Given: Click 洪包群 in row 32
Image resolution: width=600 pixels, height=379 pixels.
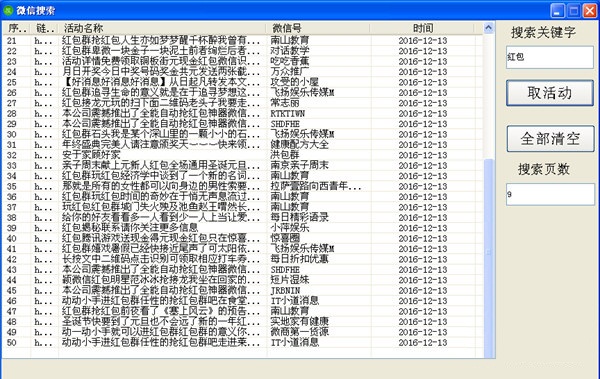Looking at the screenshot, I should click(x=285, y=155).
